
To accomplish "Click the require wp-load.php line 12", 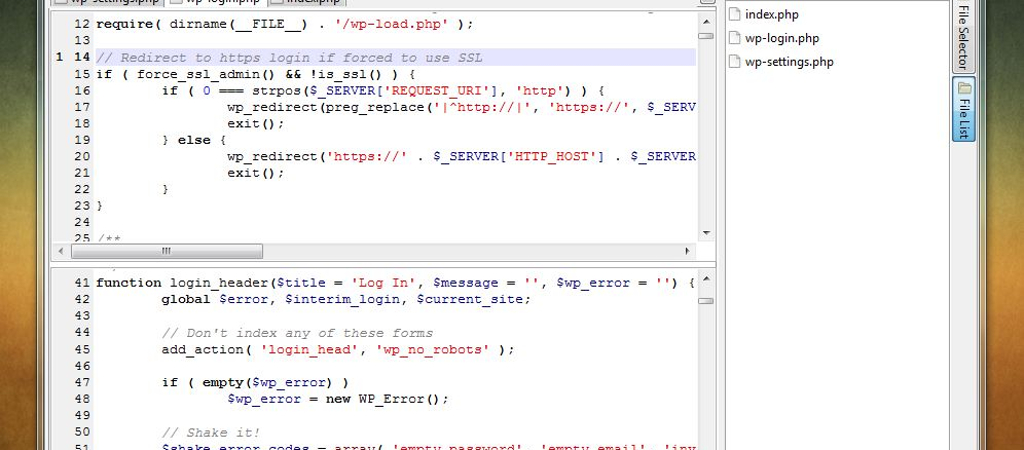I will (284, 24).
